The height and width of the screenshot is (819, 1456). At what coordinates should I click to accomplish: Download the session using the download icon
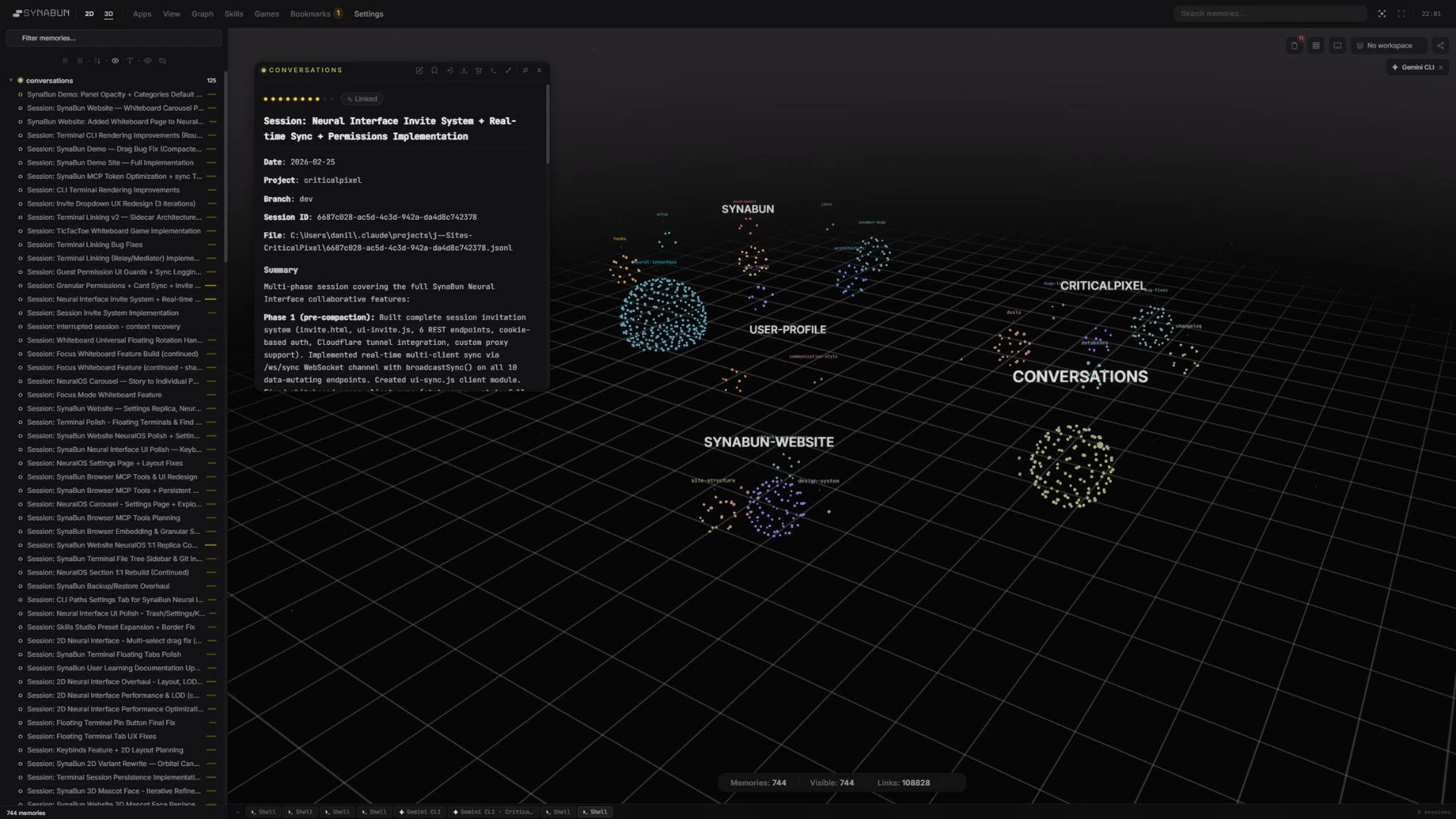(465, 70)
